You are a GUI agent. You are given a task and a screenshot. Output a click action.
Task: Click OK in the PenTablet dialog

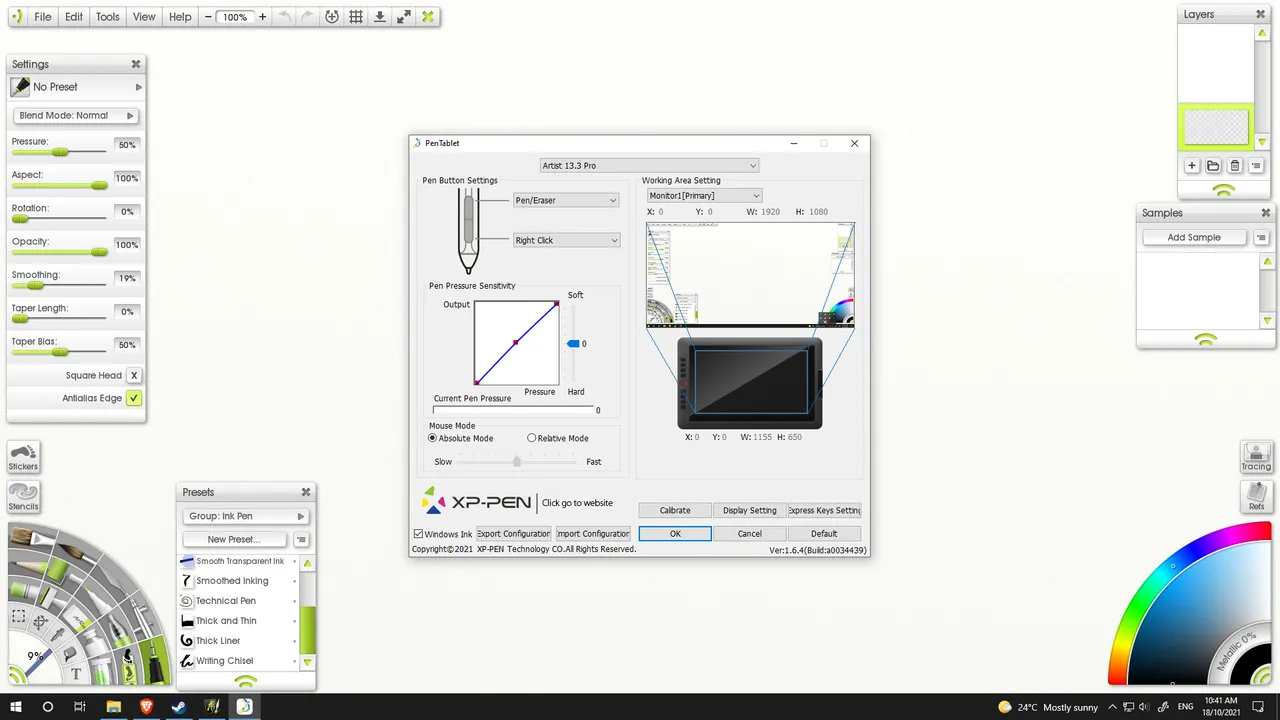pyautogui.click(x=675, y=534)
